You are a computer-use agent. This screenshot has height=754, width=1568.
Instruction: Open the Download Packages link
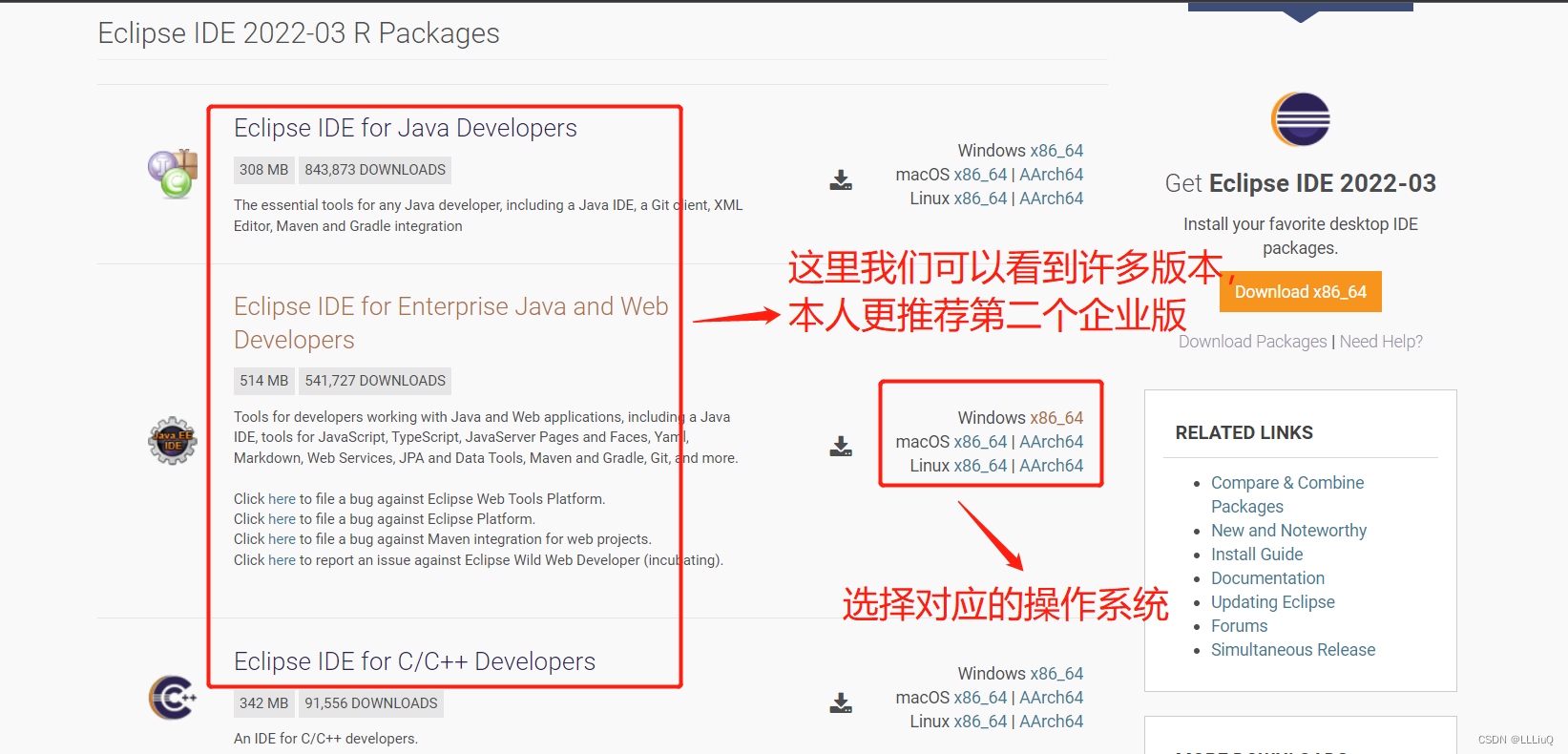click(1252, 342)
